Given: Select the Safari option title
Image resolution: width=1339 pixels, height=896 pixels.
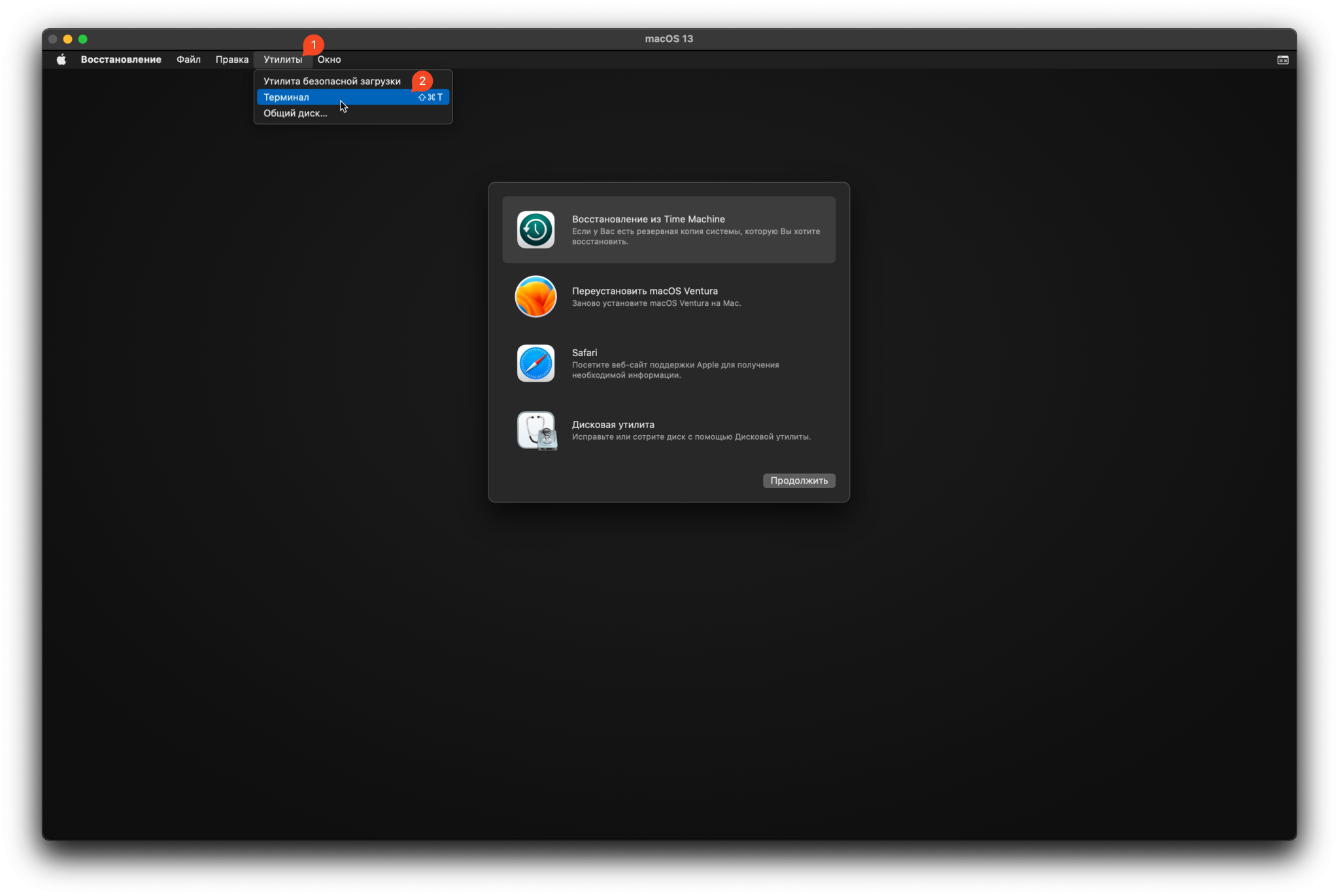Looking at the screenshot, I should 585,352.
